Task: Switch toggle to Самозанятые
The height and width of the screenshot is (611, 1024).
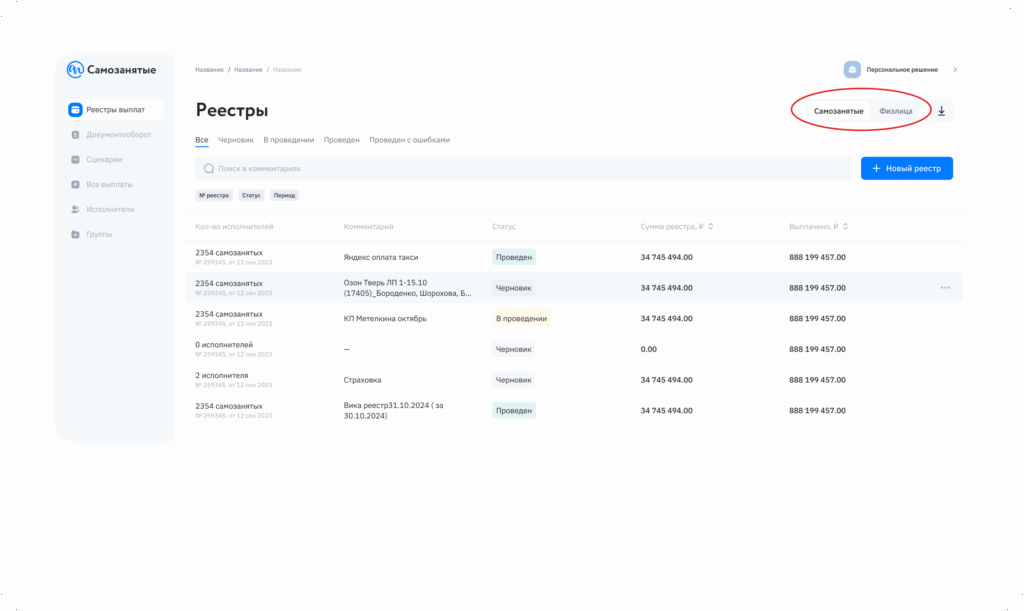Action: (838, 111)
